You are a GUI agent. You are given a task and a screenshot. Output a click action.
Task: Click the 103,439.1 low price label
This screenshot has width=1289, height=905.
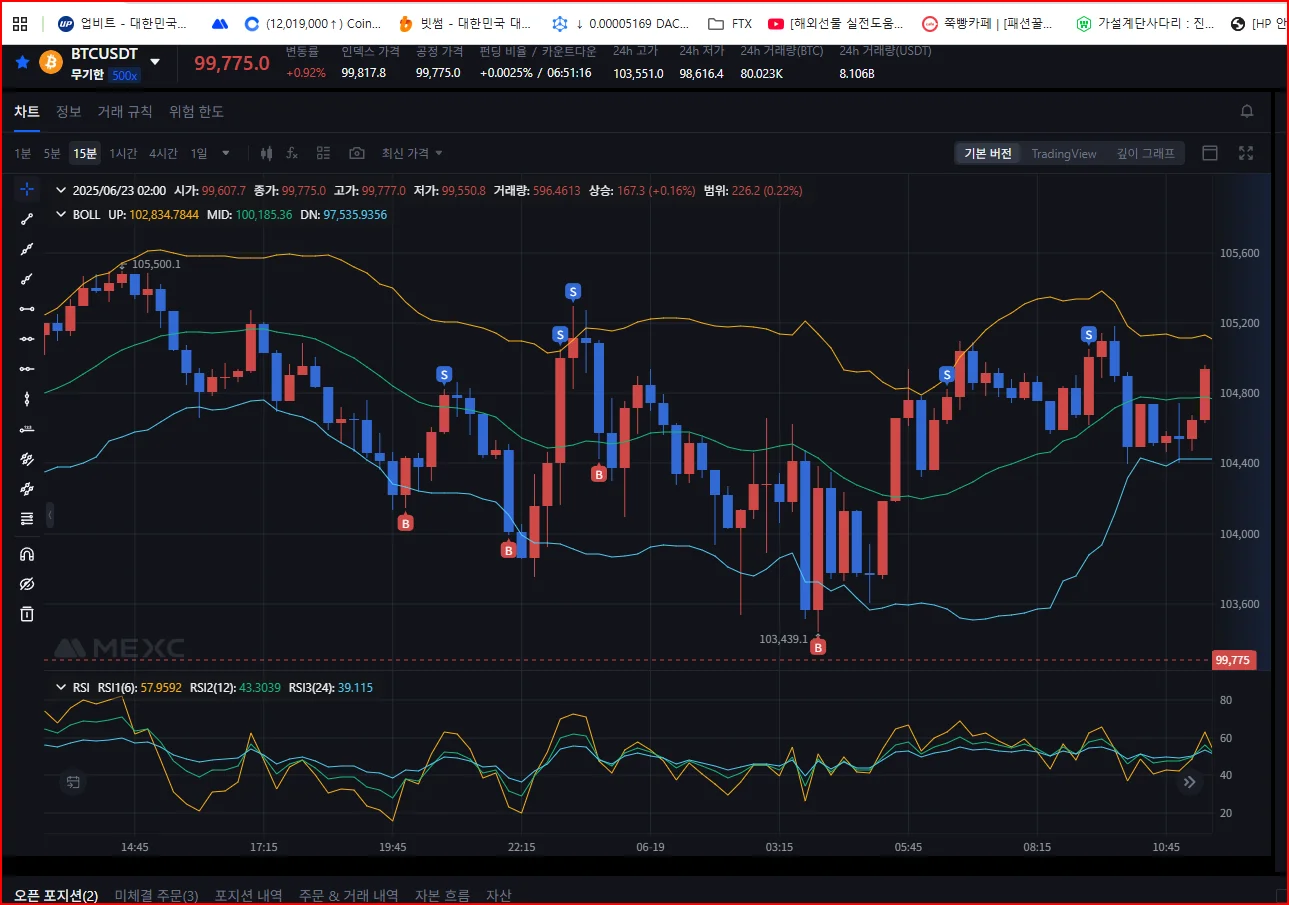coord(783,639)
